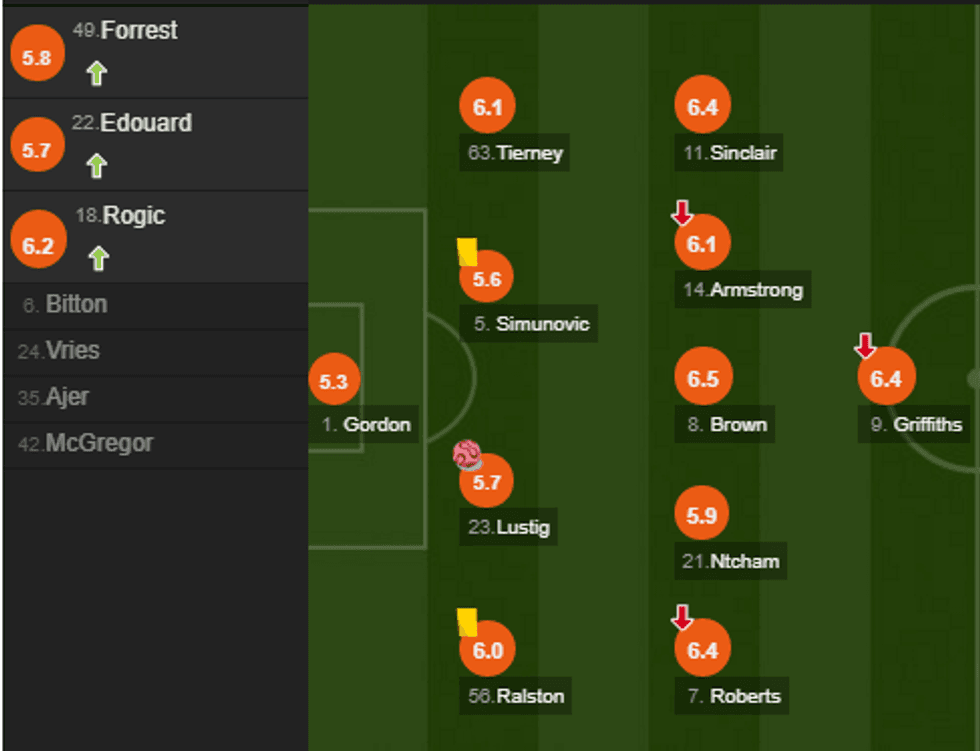Click Edouard's green substituted-on arrow
This screenshot has width=980, height=751.
point(96,165)
